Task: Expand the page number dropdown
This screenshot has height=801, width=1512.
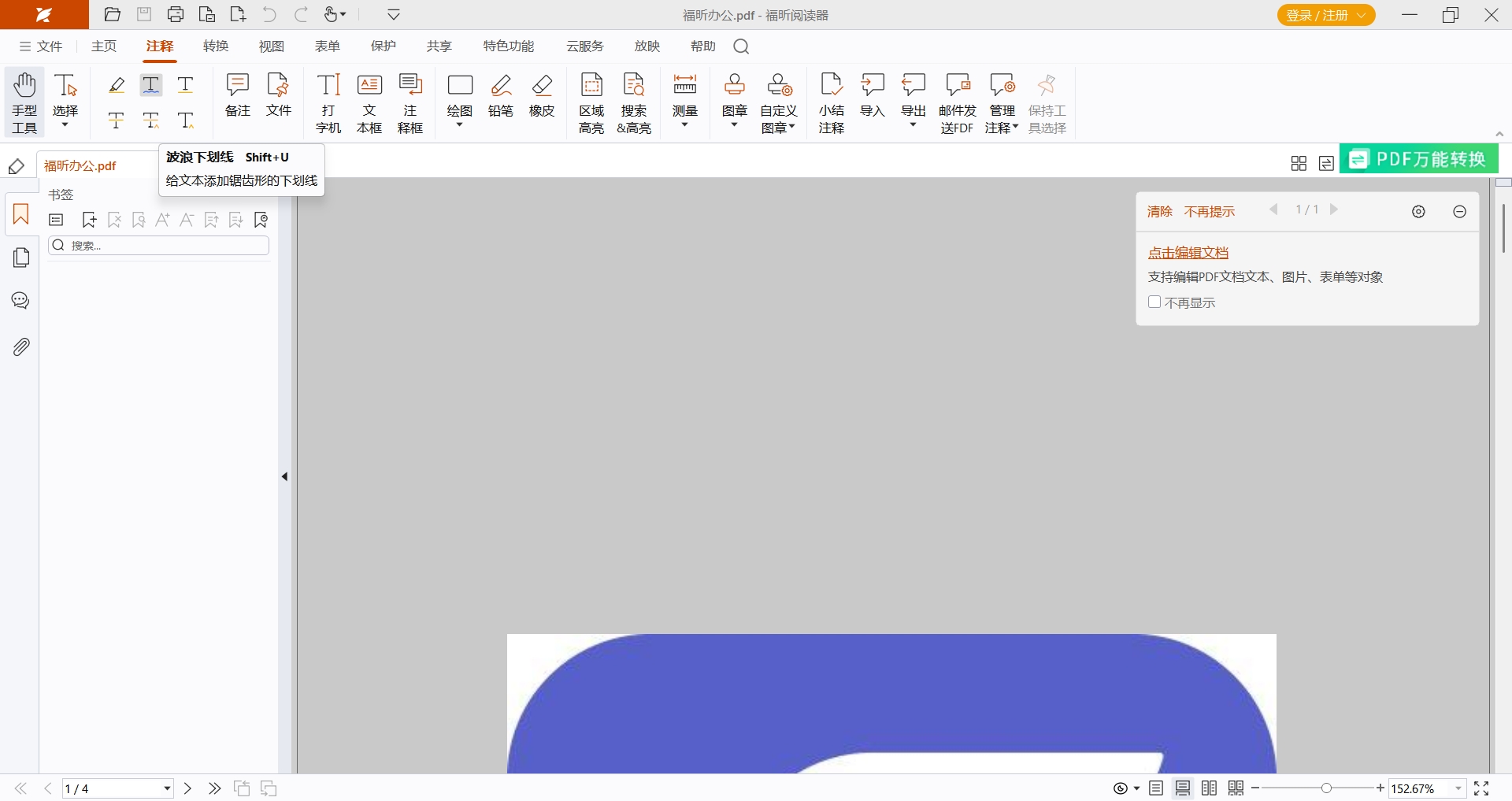Action: pos(167,788)
